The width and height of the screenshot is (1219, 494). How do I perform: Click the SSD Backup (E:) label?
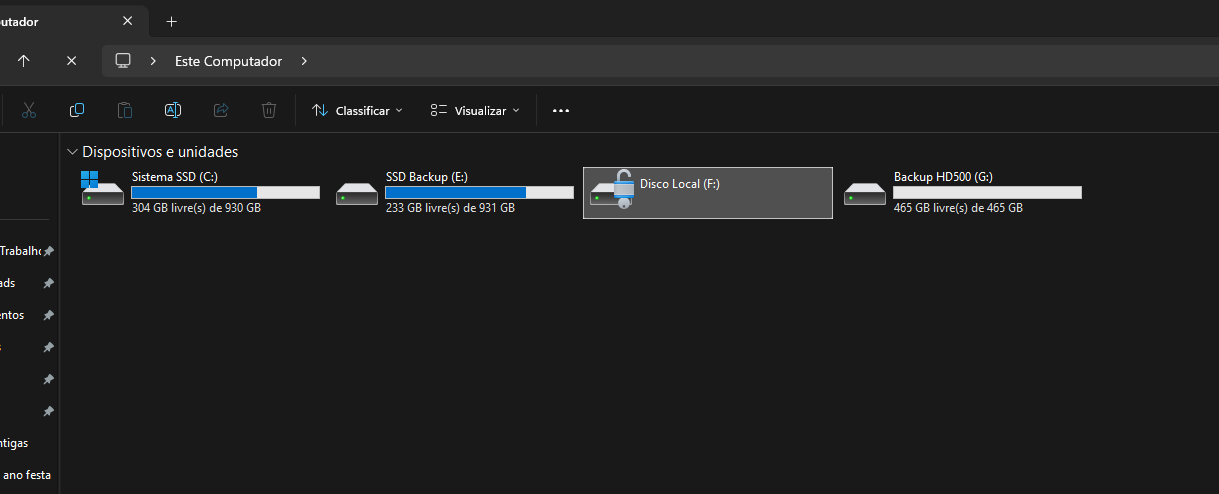(426, 177)
